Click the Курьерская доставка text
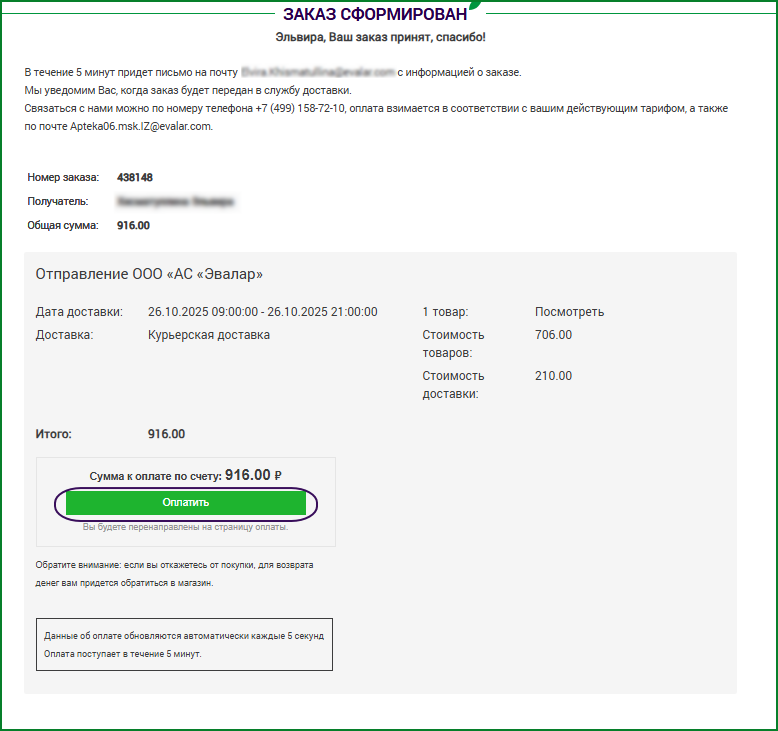Image resolution: width=778 pixels, height=731 pixels. 208,335
